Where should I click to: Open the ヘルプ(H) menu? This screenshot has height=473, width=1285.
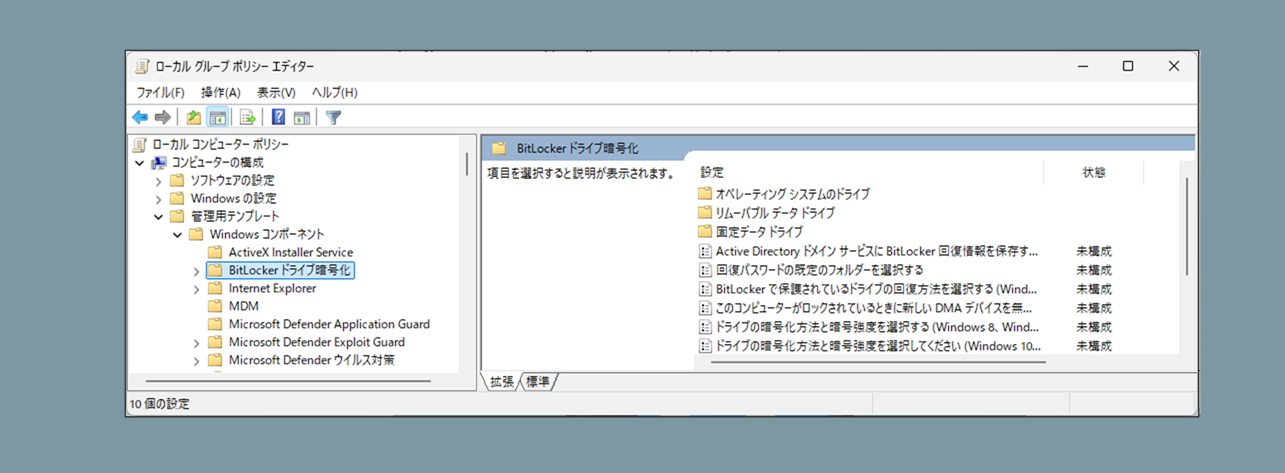point(335,92)
